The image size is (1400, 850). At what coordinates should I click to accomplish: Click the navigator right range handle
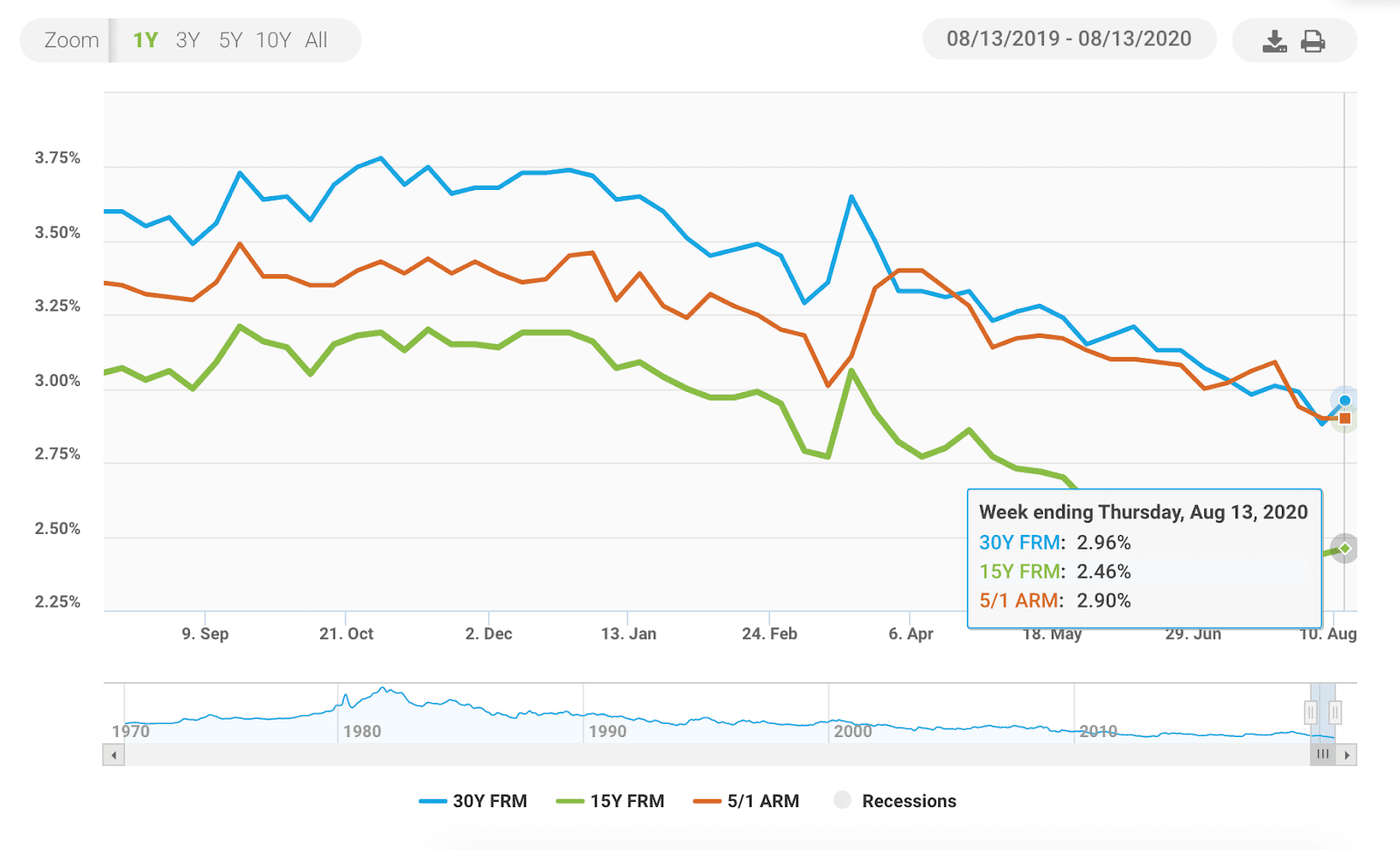click(1335, 713)
